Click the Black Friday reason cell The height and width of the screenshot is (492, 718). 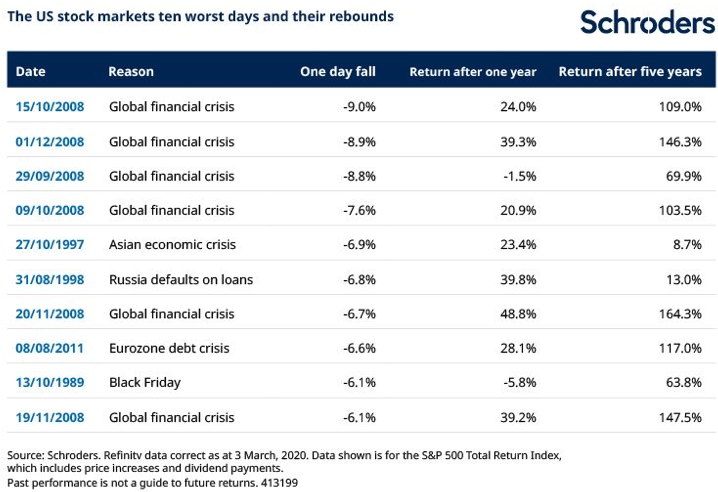[145, 383]
